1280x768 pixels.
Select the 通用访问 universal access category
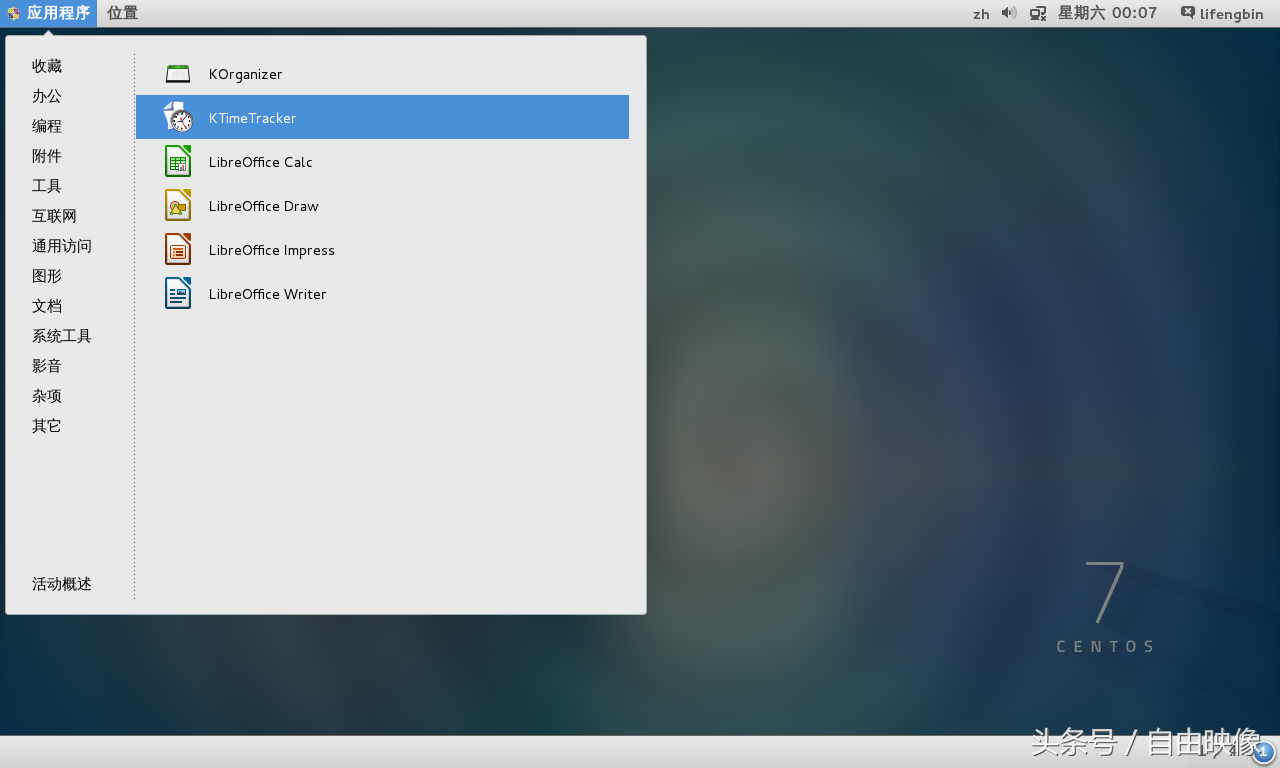coord(62,246)
